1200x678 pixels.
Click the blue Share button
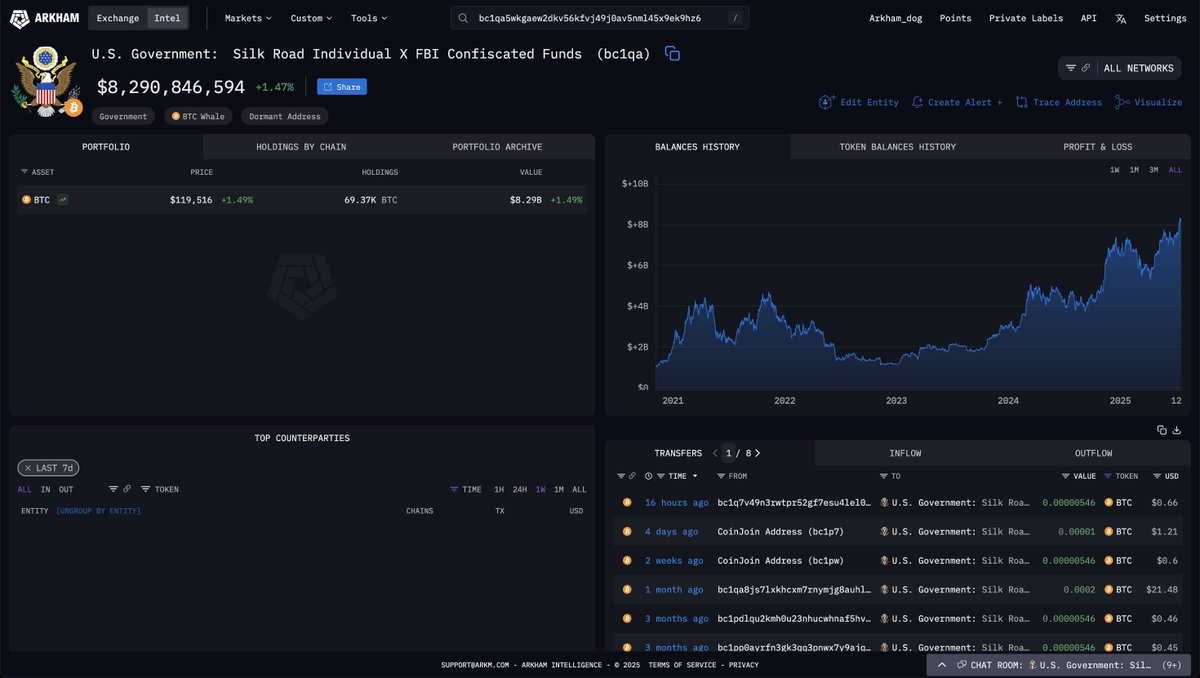(x=342, y=87)
